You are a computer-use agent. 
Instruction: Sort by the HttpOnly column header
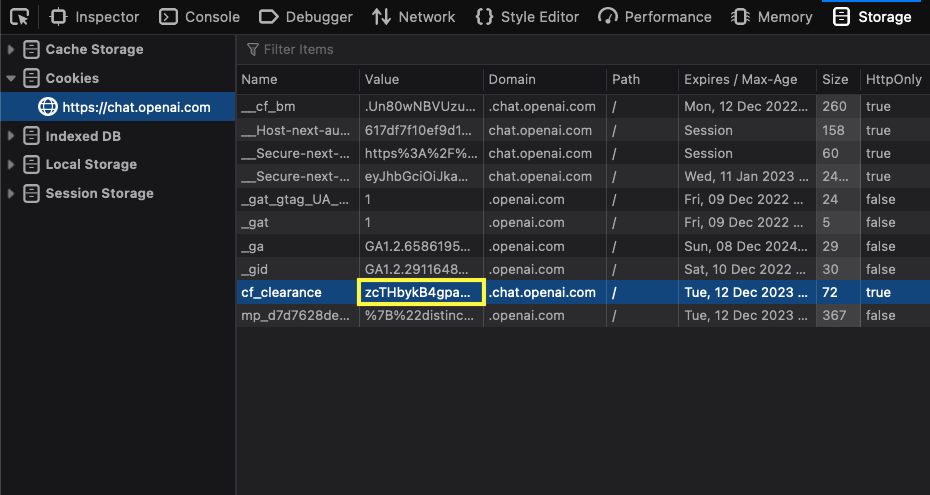coord(895,79)
